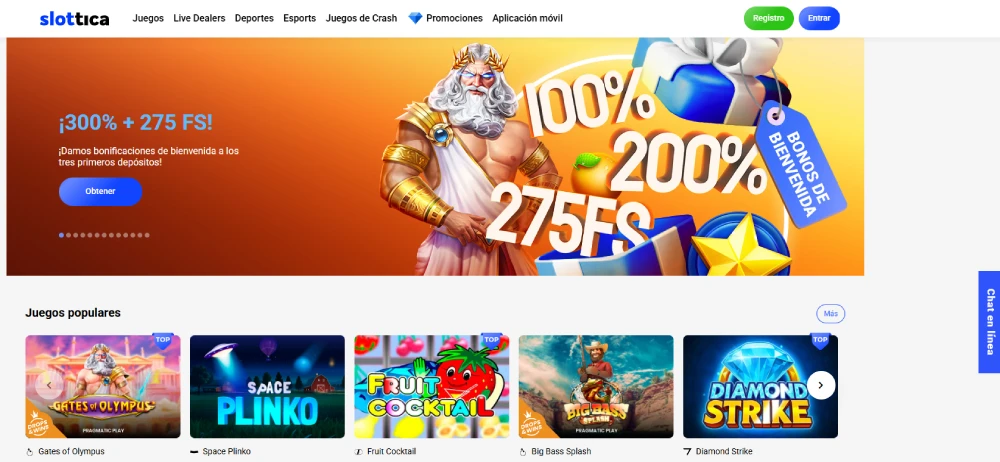The width and height of the screenshot is (1000, 462).
Task: Click the provider icon next to Space Plinko
Action: 194,452
